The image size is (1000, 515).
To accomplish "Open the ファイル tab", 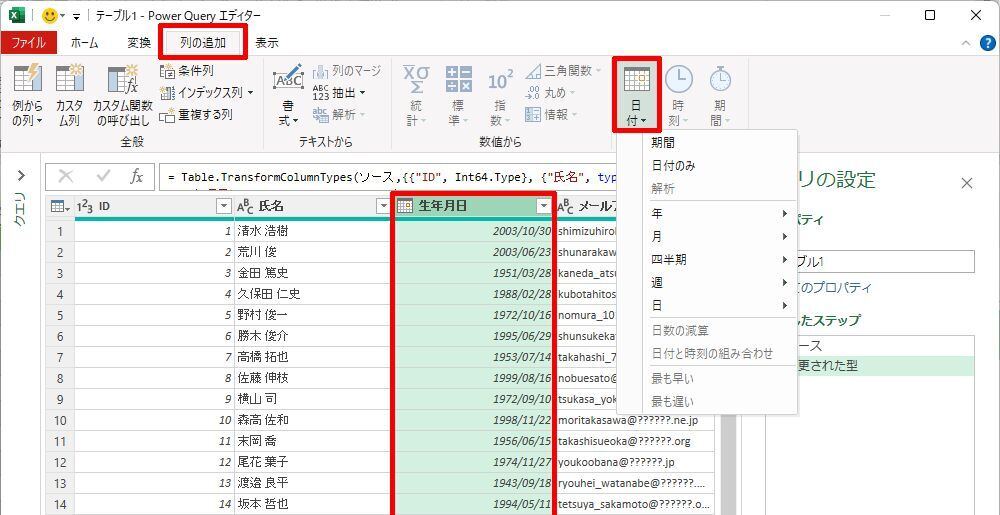I will click(28, 43).
